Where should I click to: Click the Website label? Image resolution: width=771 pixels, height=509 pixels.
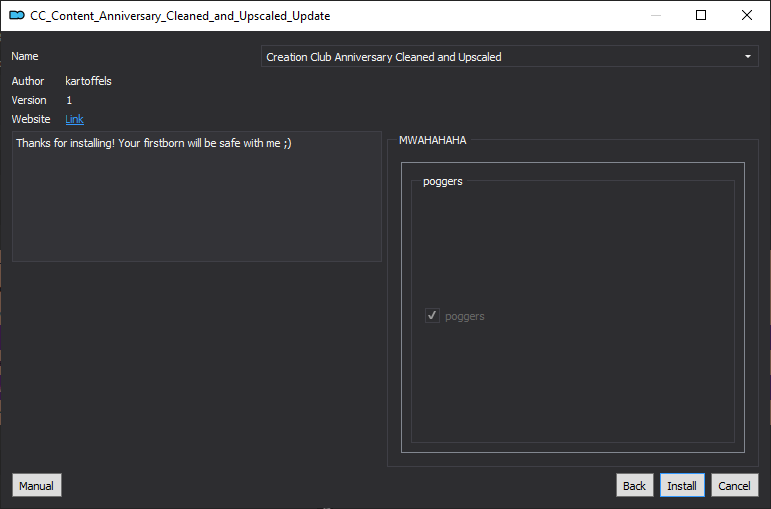pyautogui.click(x=31, y=119)
